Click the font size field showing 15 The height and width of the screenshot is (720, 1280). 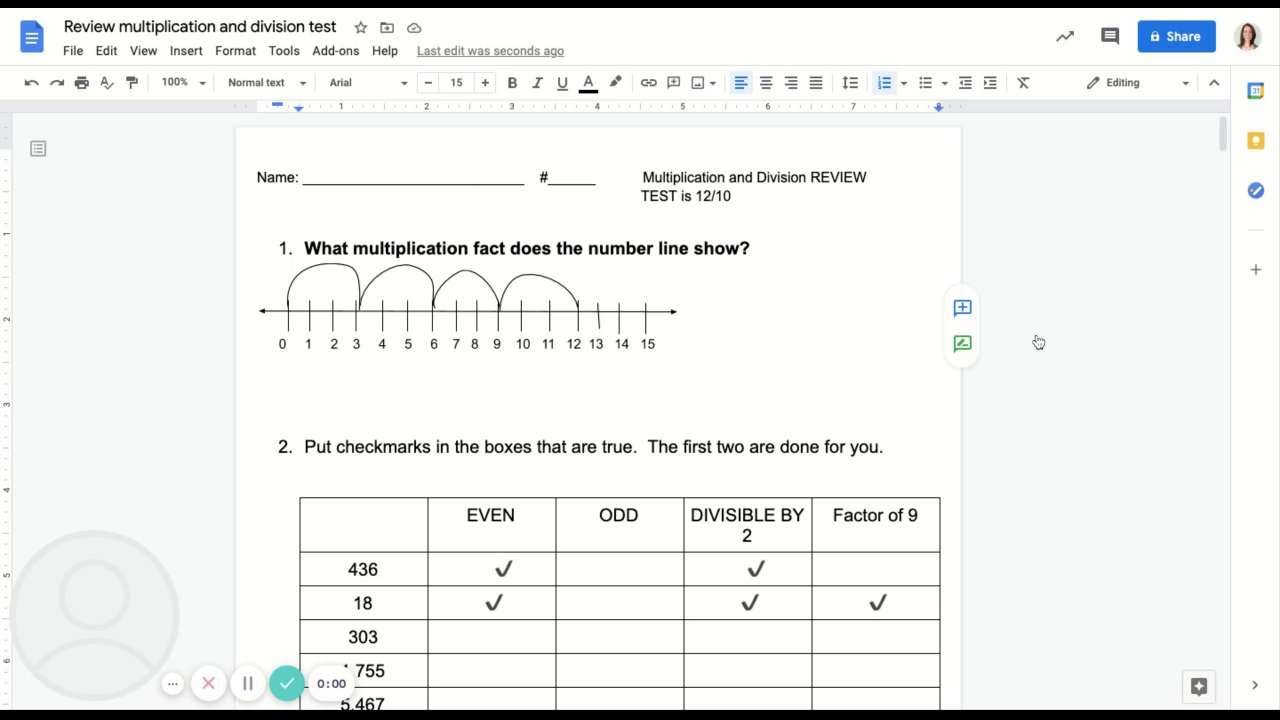coord(457,83)
